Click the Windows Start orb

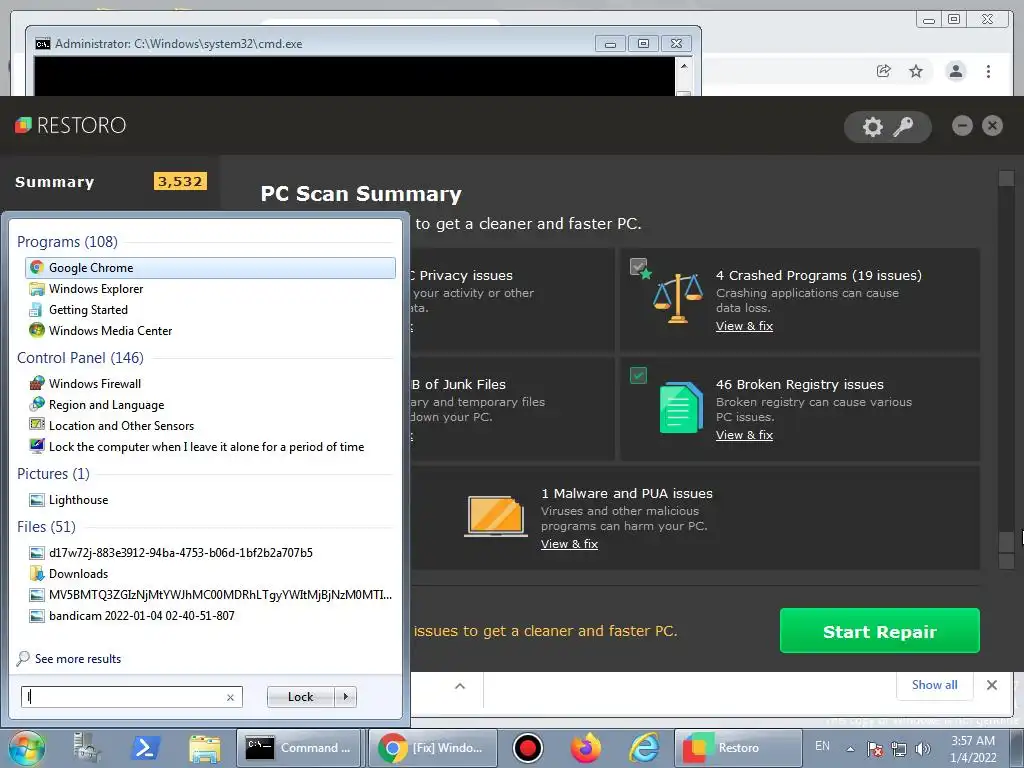[26, 748]
